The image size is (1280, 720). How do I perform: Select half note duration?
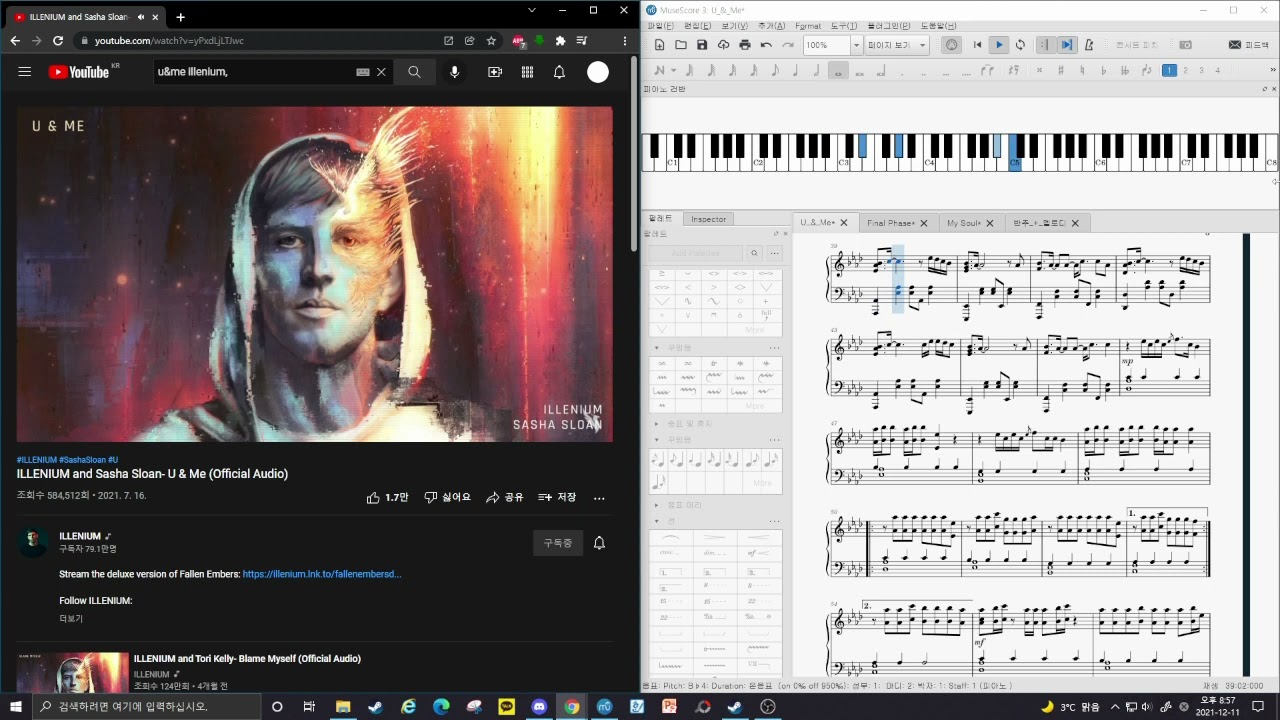[817, 70]
